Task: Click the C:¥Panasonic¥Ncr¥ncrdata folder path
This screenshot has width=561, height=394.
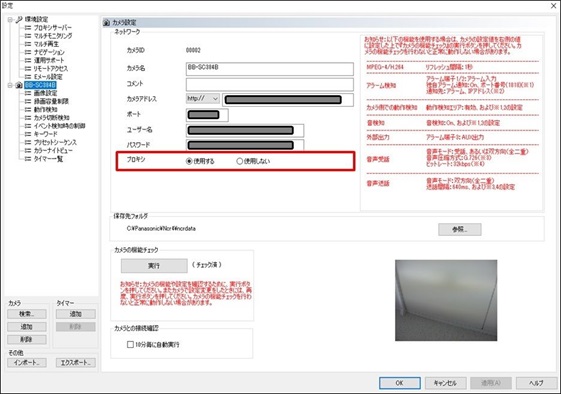Action: (161, 228)
